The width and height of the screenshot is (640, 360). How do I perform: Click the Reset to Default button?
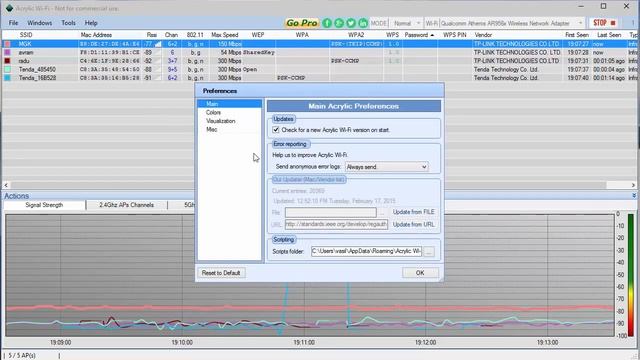(x=221, y=273)
